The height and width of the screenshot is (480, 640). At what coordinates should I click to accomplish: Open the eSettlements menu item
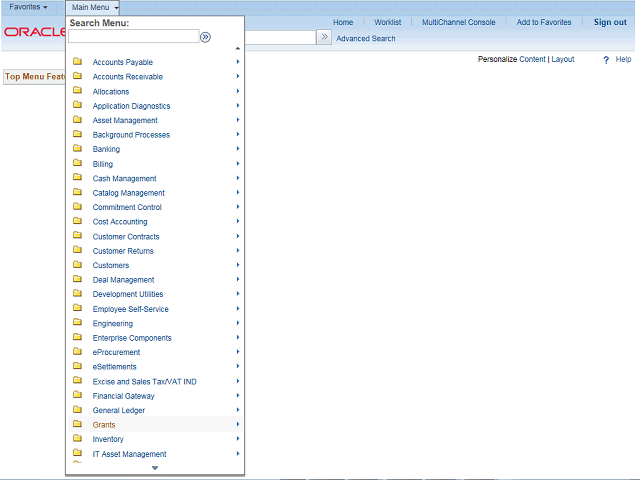tap(114, 367)
